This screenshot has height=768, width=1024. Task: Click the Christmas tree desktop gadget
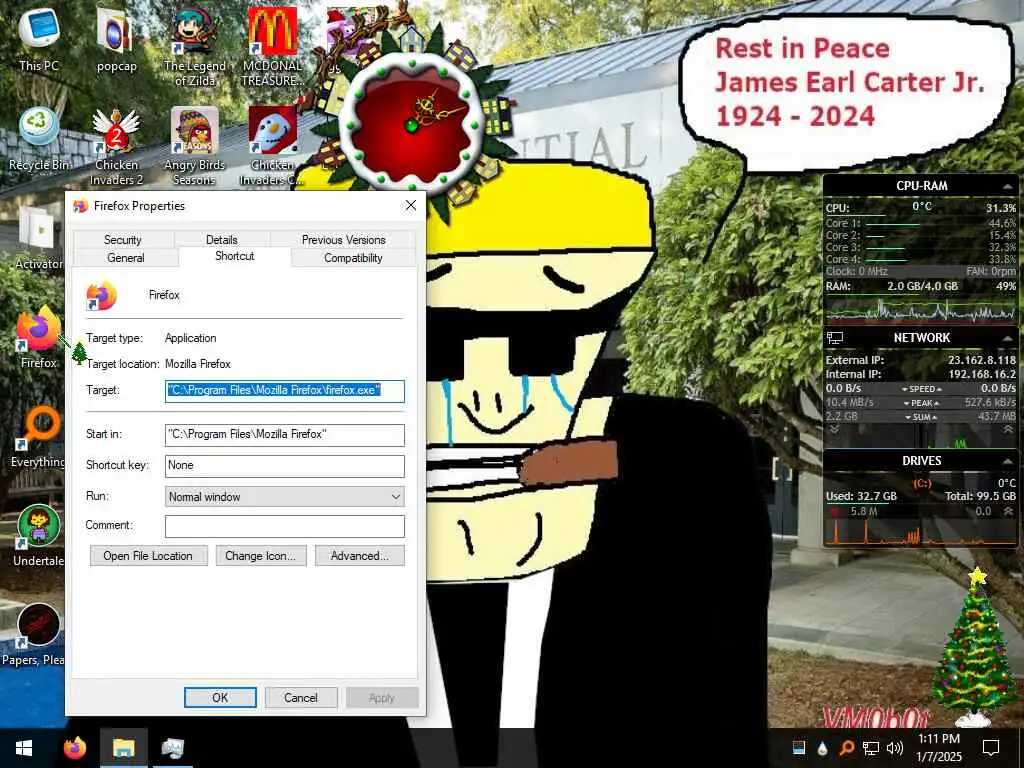tap(974, 647)
